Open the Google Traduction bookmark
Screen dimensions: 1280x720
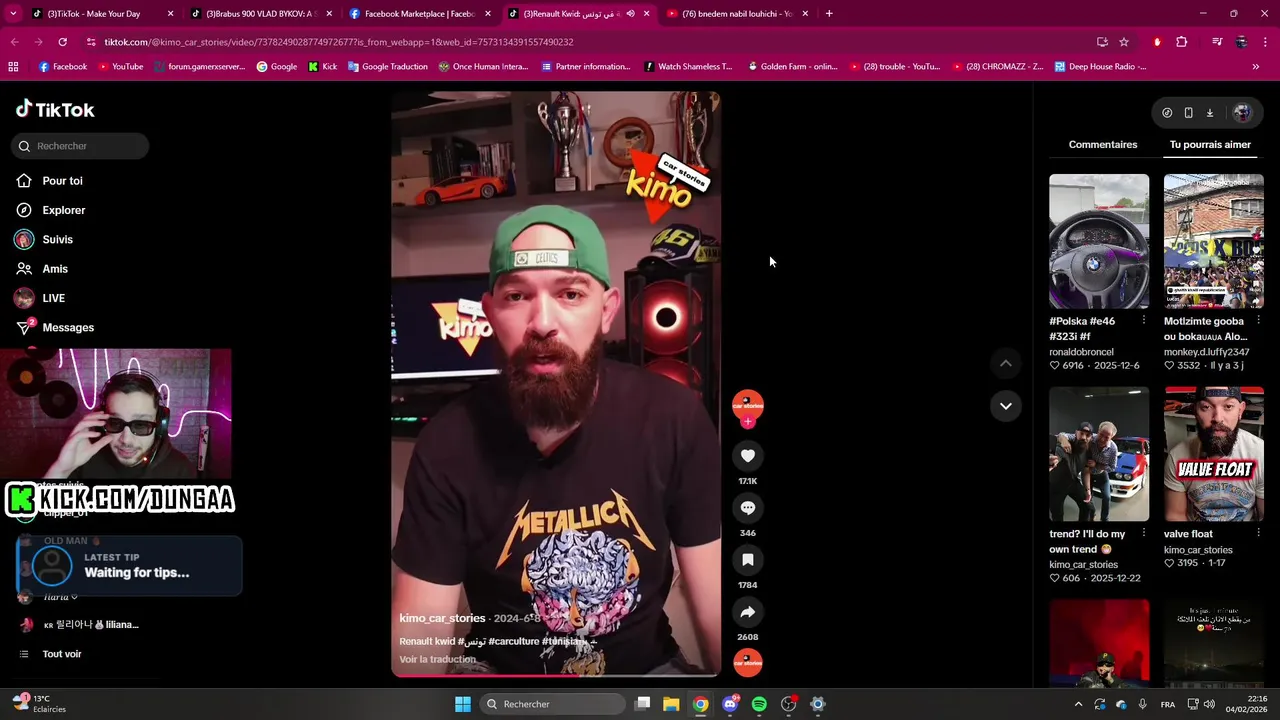point(386,67)
